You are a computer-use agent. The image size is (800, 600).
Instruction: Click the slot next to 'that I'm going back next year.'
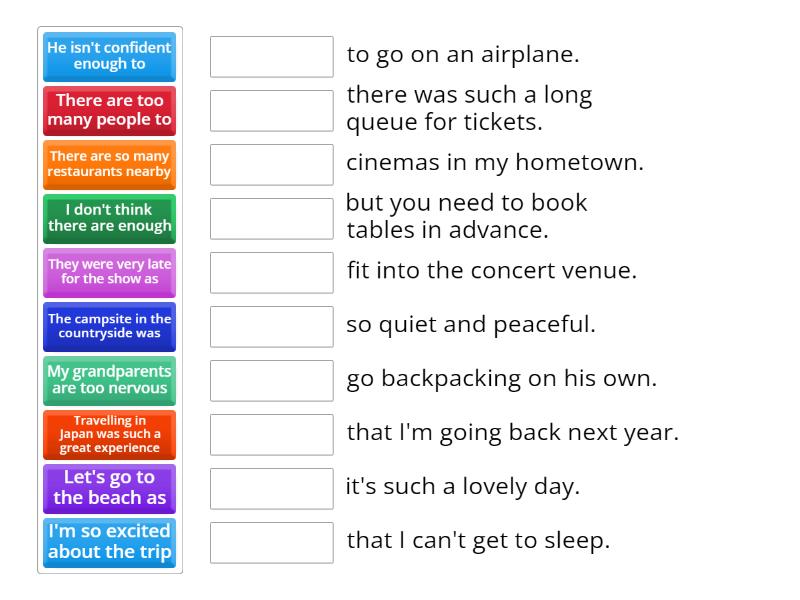click(x=272, y=435)
